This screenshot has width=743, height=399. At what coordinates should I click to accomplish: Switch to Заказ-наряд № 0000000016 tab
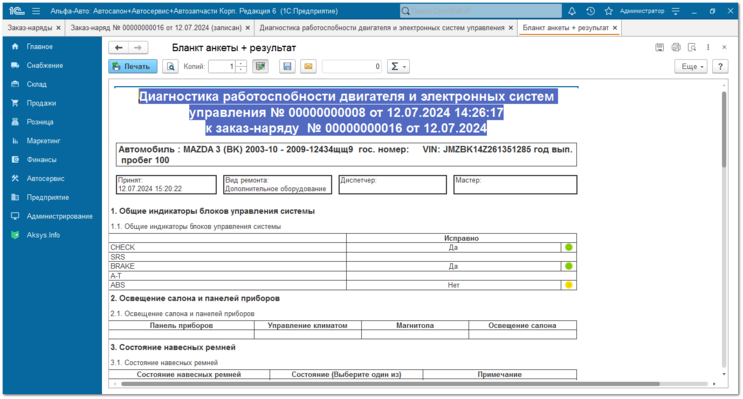[156, 28]
